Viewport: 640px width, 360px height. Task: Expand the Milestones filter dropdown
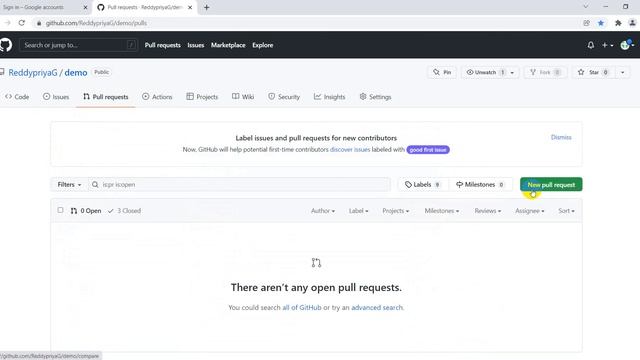click(442, 211)
